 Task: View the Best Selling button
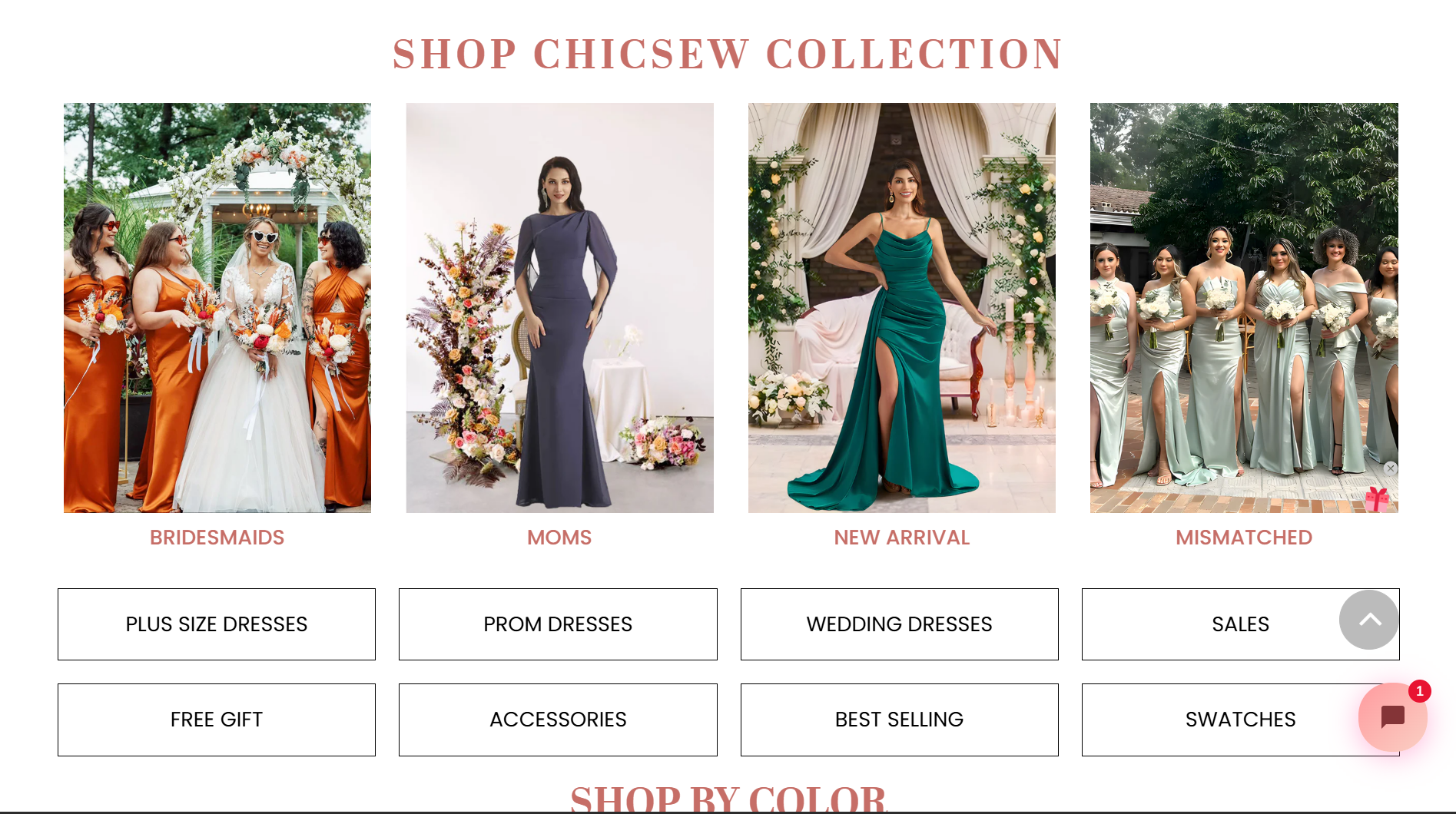click(x=900, y=720)
